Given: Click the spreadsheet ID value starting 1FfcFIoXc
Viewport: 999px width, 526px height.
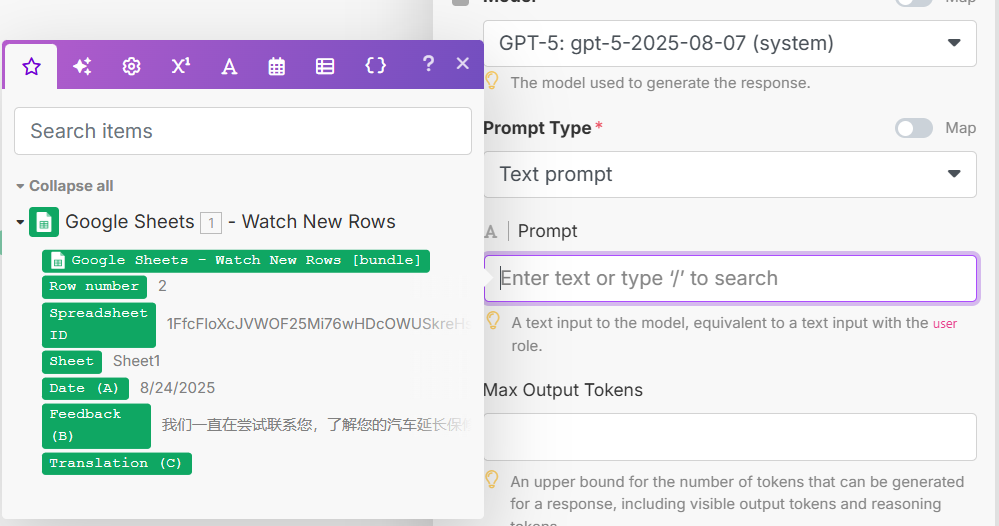Looking at the screenshot, I should coord(318,323).
